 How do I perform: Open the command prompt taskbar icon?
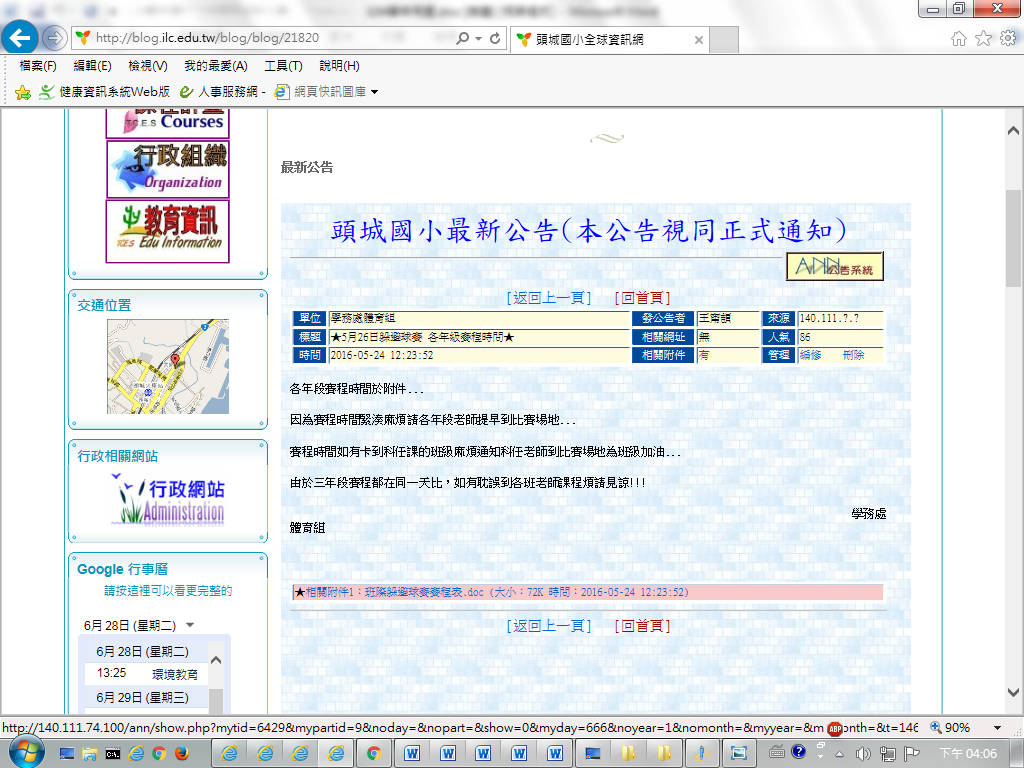(x=112, y=754)
